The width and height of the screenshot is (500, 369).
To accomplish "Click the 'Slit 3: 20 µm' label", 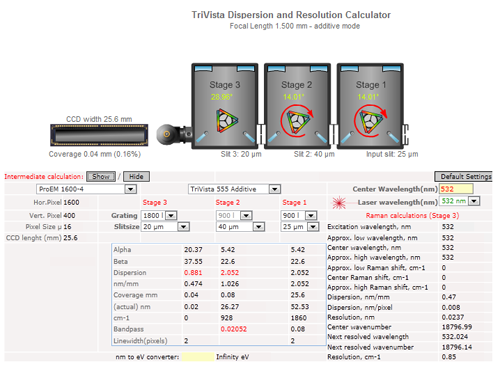I will (x=241, y=154).
